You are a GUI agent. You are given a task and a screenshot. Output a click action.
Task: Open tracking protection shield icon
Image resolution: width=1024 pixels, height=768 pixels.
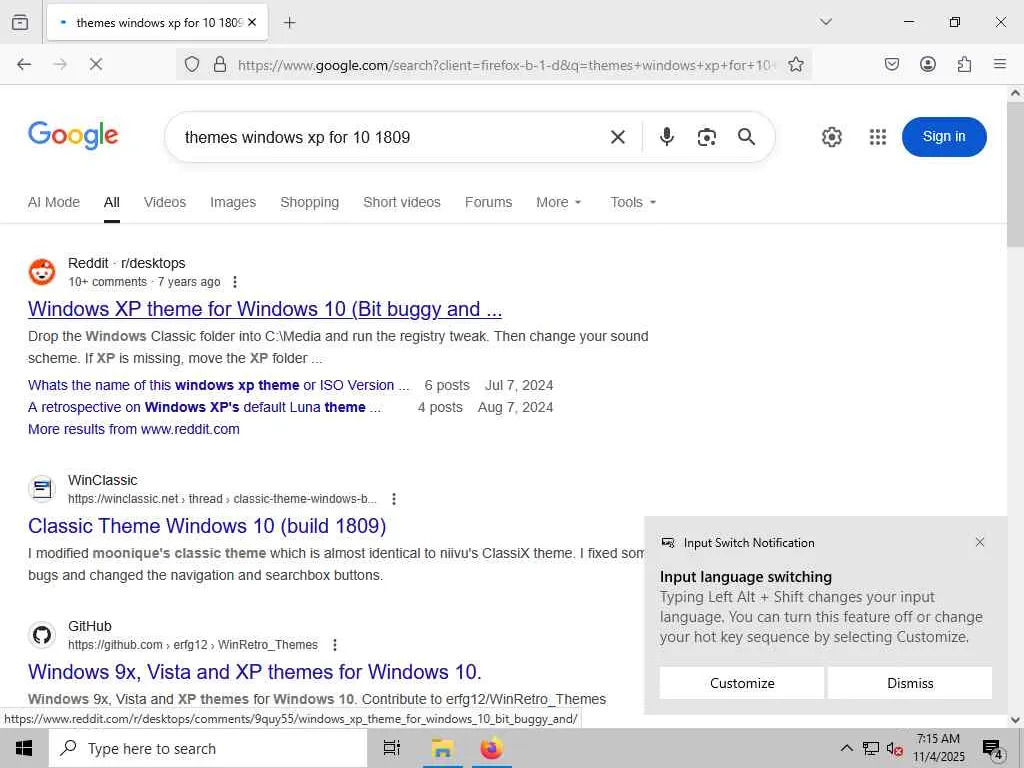[191, 64]
